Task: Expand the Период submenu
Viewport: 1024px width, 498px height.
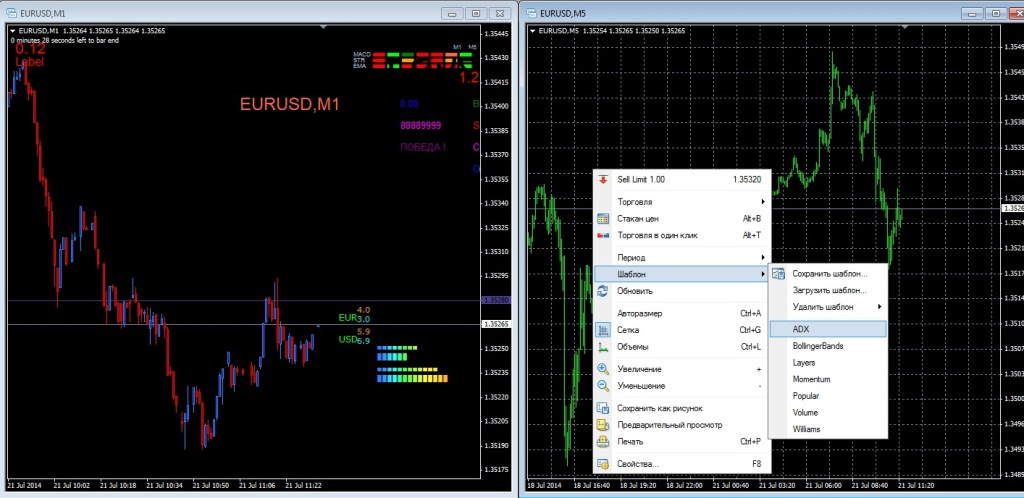Action: (682, 257)
